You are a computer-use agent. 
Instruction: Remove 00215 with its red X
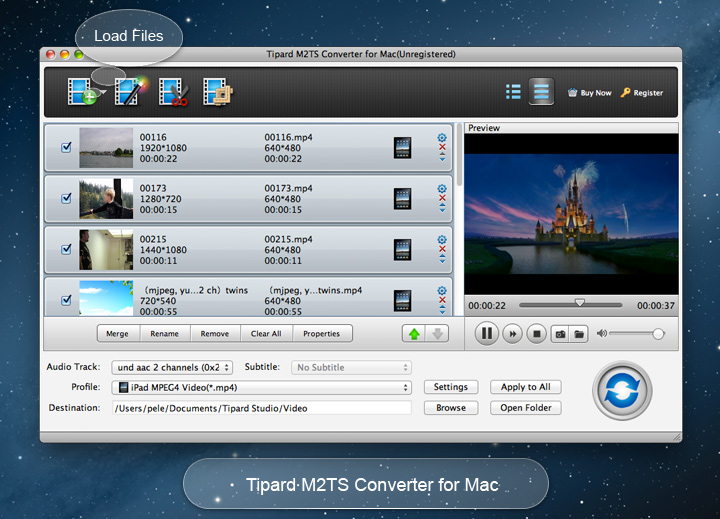(x=442, y=249)
